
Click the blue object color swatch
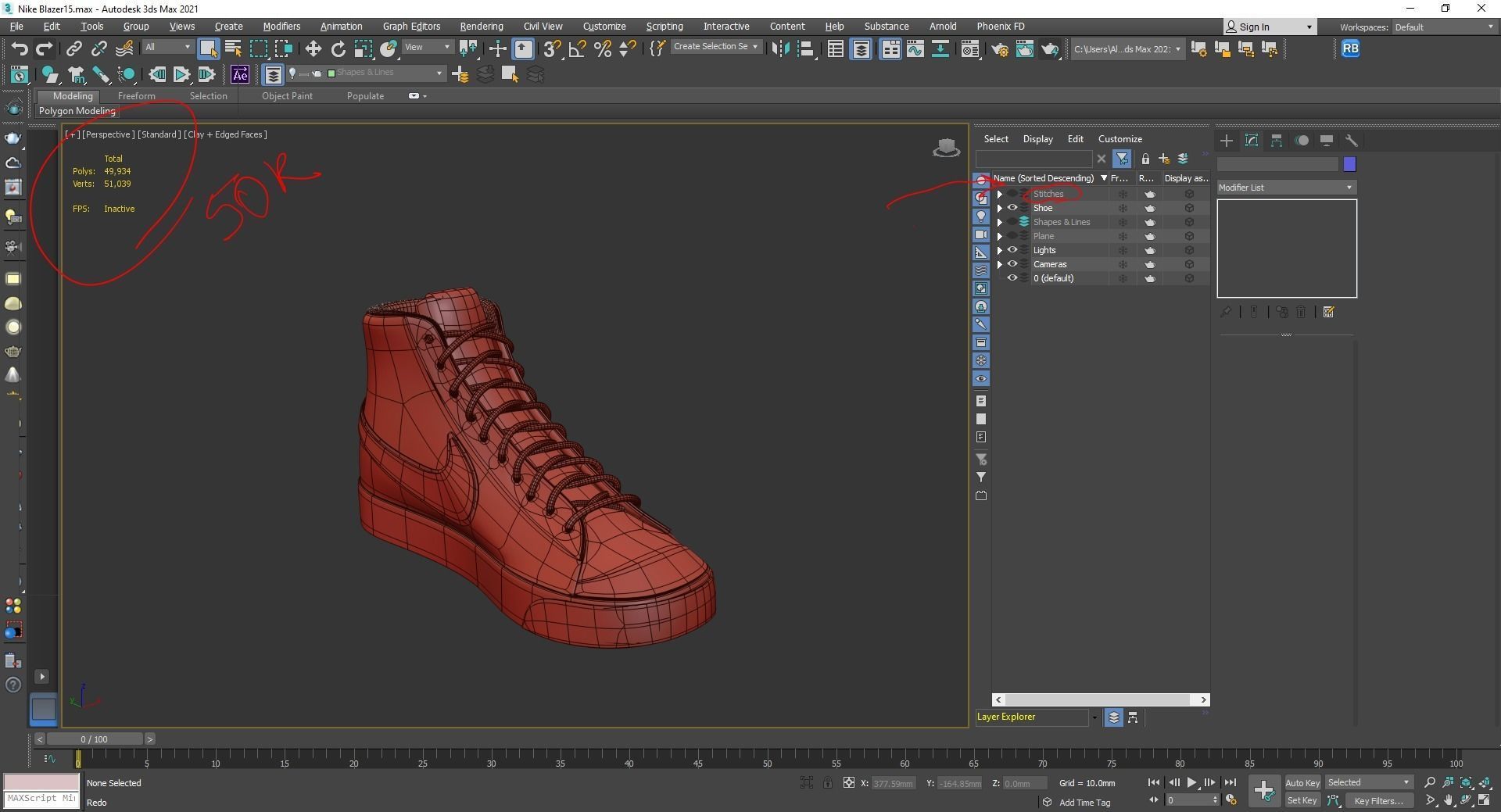[x=1349, y=164]
